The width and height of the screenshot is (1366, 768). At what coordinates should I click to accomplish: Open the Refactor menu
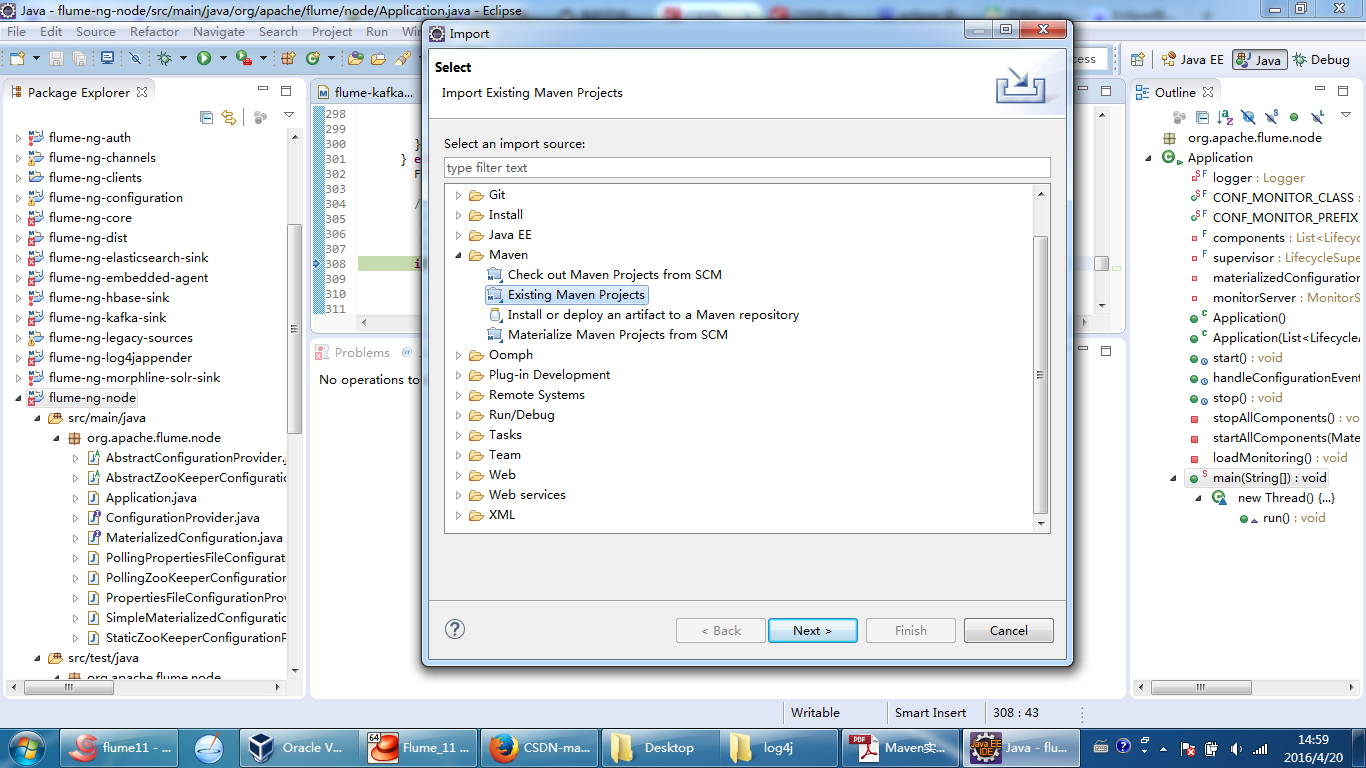click(154, 31)
